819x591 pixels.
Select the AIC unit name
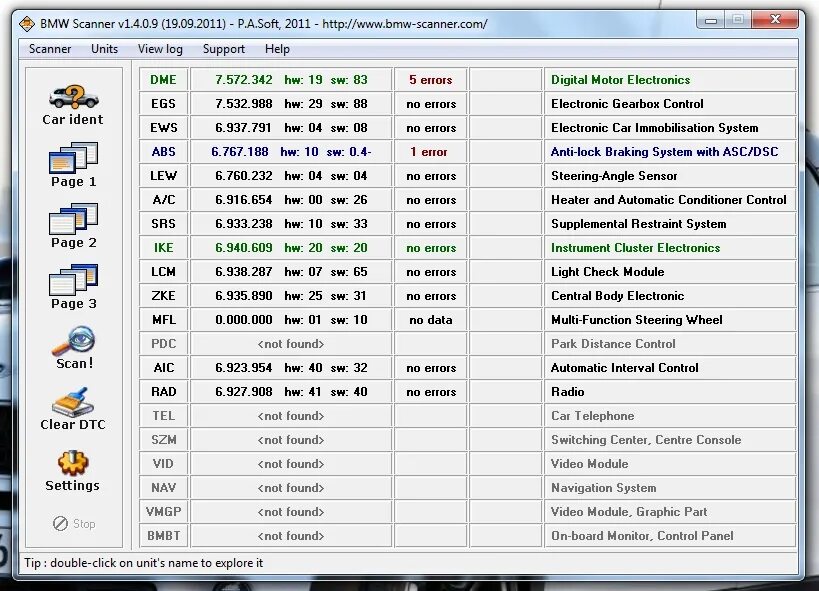pyautogui.click(x=163, y=368)
